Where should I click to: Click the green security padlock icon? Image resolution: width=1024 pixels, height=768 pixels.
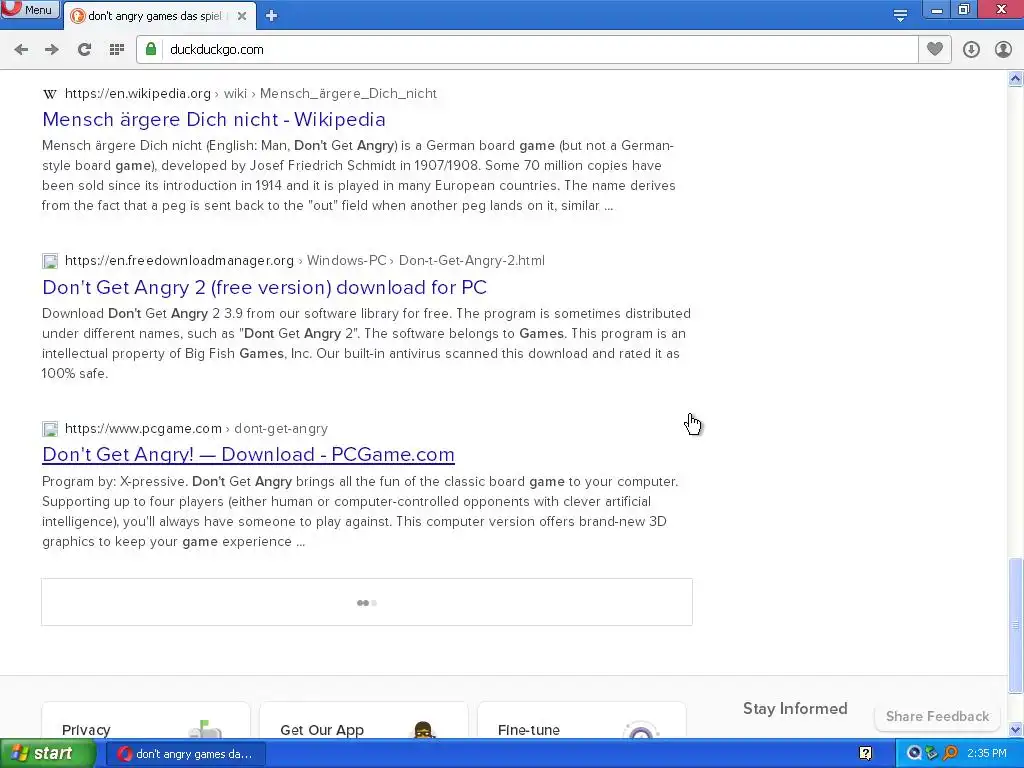click(x=151, y=50)
